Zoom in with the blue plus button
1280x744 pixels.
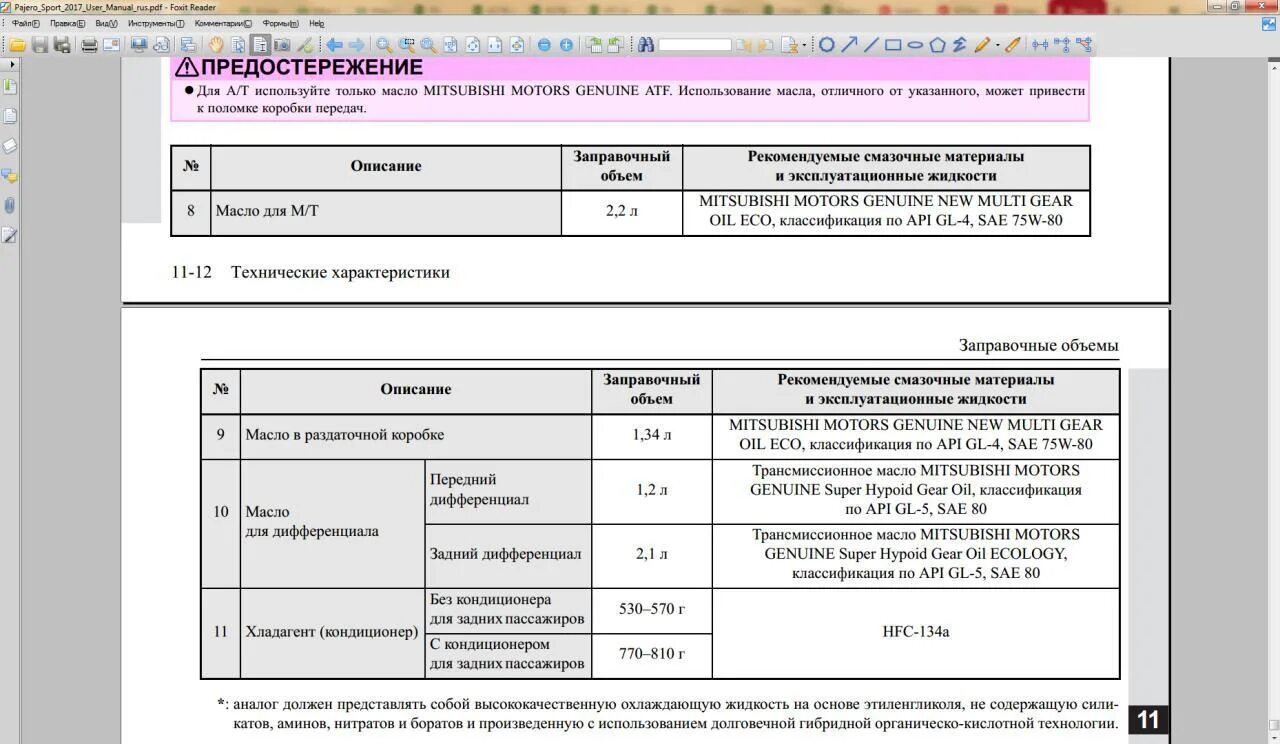[566, 45]
